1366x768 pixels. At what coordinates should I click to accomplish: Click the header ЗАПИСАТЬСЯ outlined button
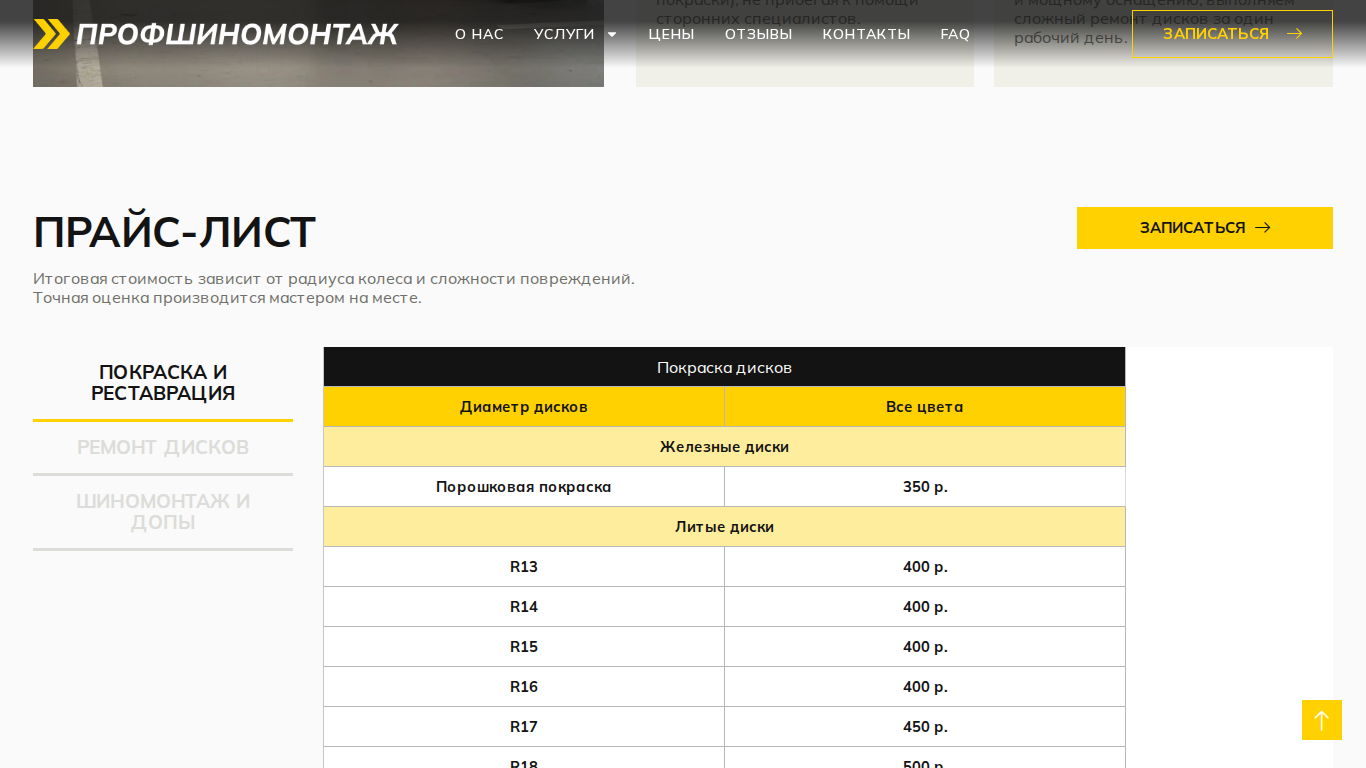coord(1232,34)
